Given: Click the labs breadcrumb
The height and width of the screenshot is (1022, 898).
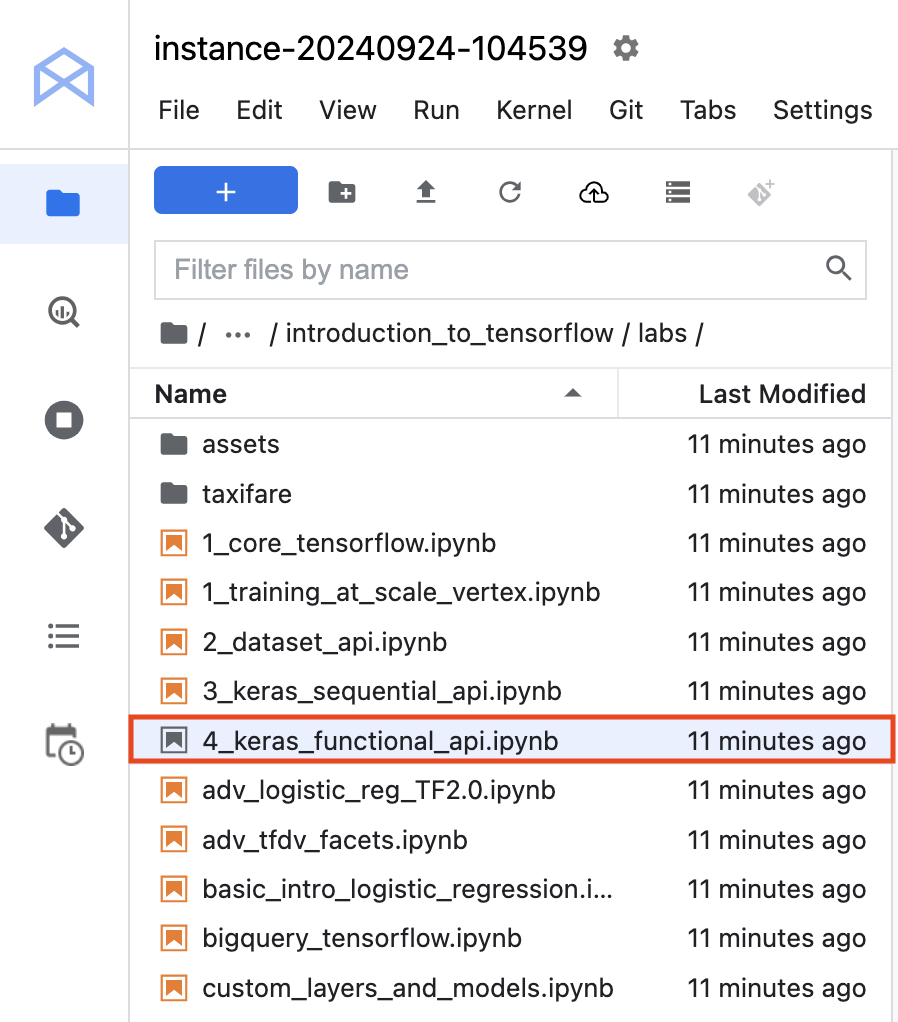Looking at the screenshot, I should [x=662, y=334].
